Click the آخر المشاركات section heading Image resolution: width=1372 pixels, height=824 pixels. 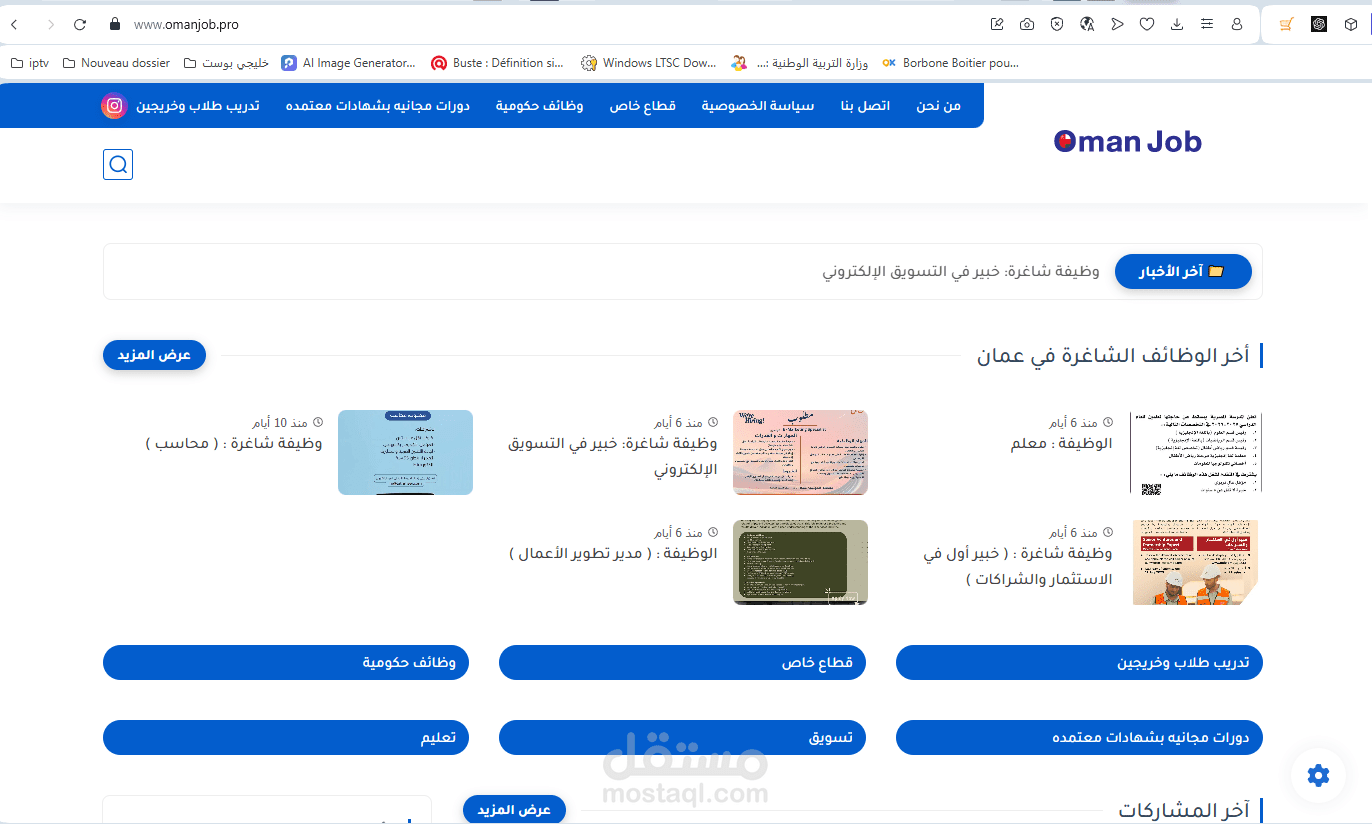(1184, 810)
